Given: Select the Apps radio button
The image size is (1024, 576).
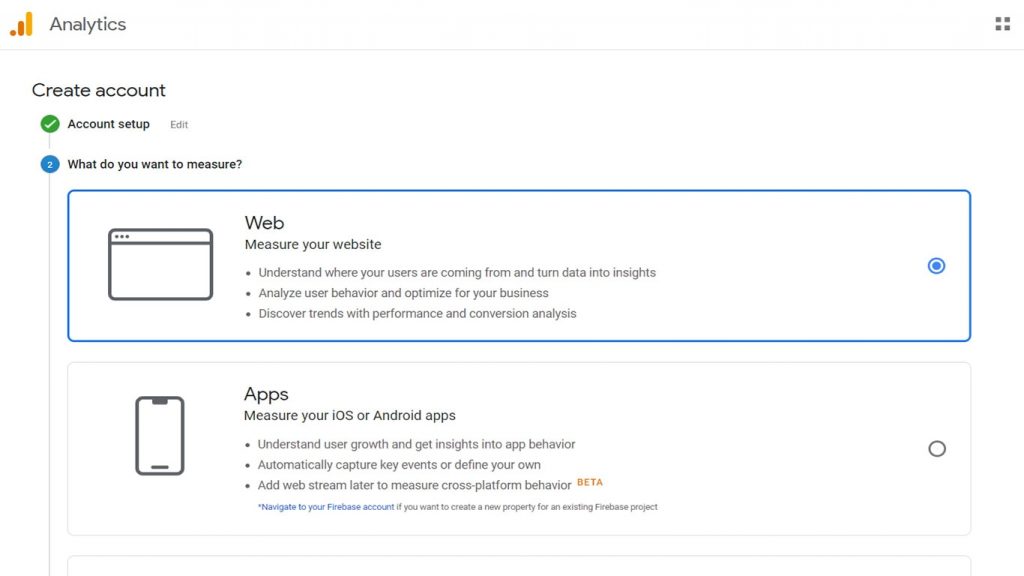Looking at the screenshot, I should tap(937, 450).
